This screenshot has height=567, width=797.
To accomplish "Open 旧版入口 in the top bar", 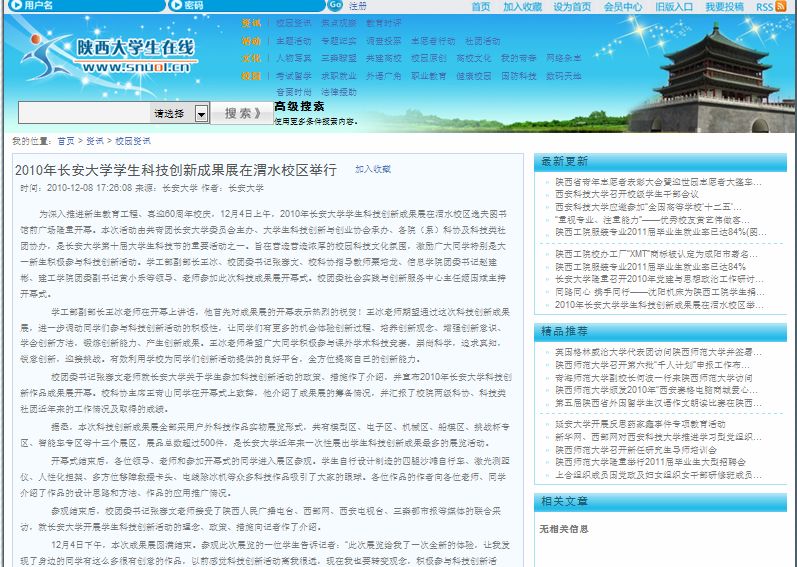I will pos(674,7).
